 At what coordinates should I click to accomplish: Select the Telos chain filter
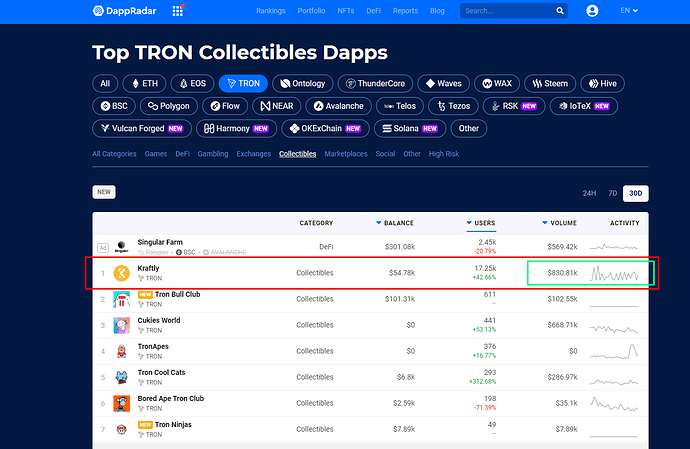click(x=400, y=106)
